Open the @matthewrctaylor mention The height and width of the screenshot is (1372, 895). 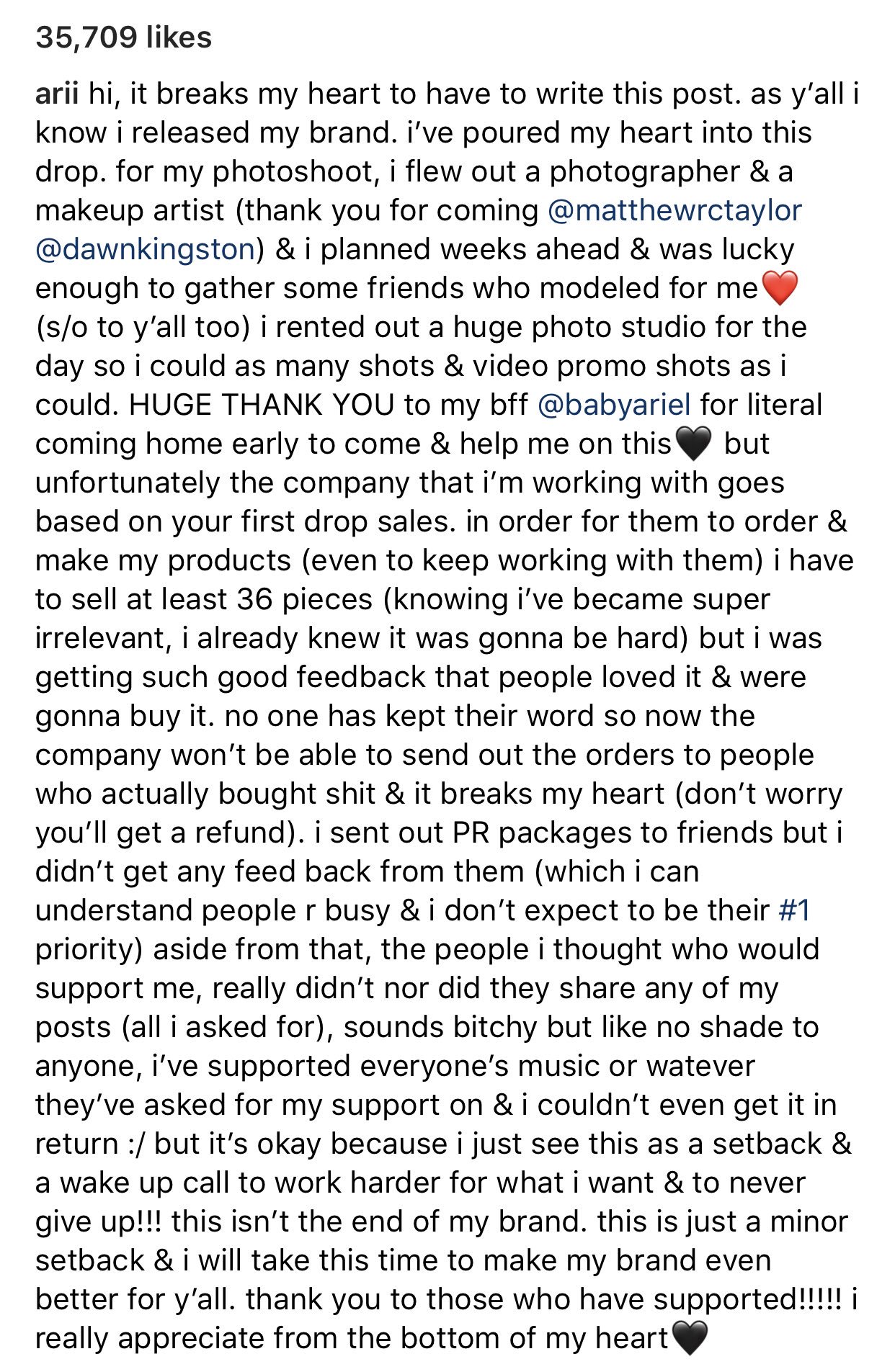(674, 210)
